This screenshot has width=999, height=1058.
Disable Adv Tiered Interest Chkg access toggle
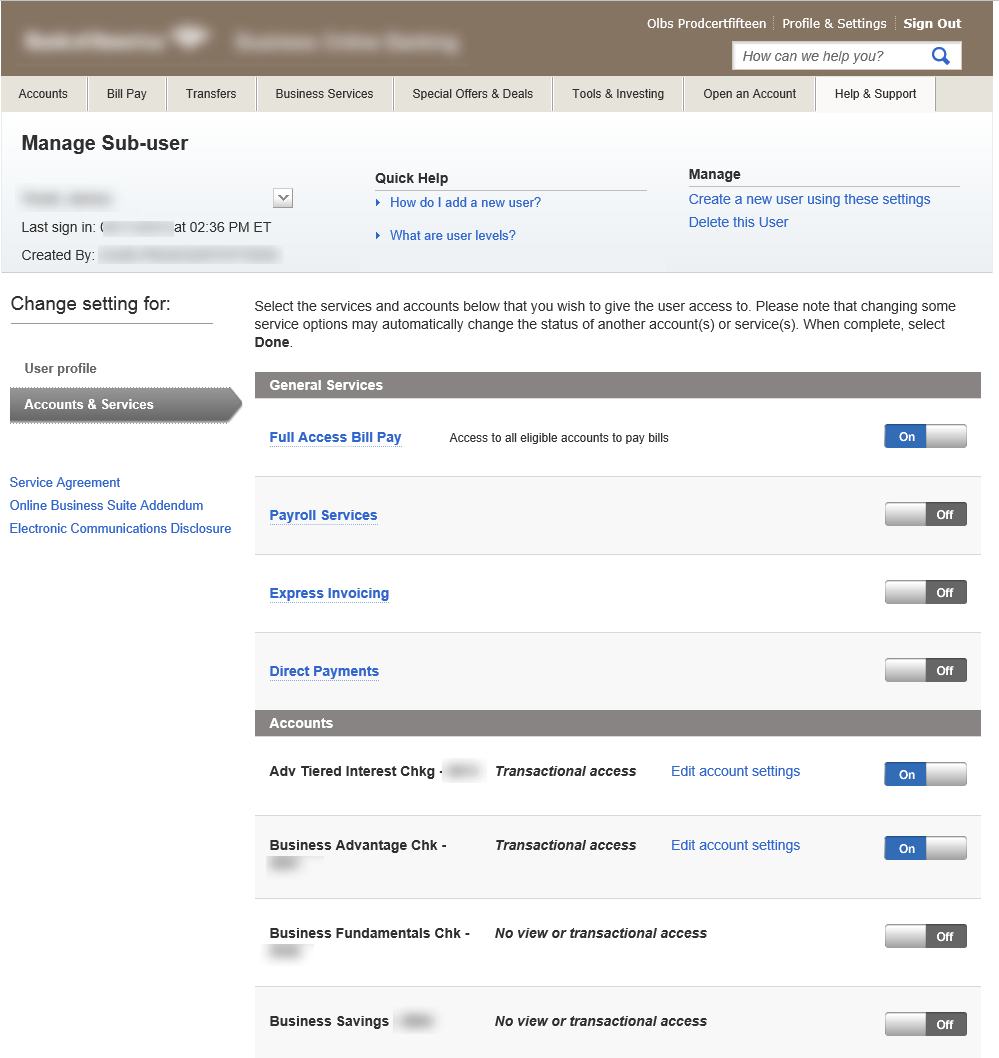click(925, 775)
